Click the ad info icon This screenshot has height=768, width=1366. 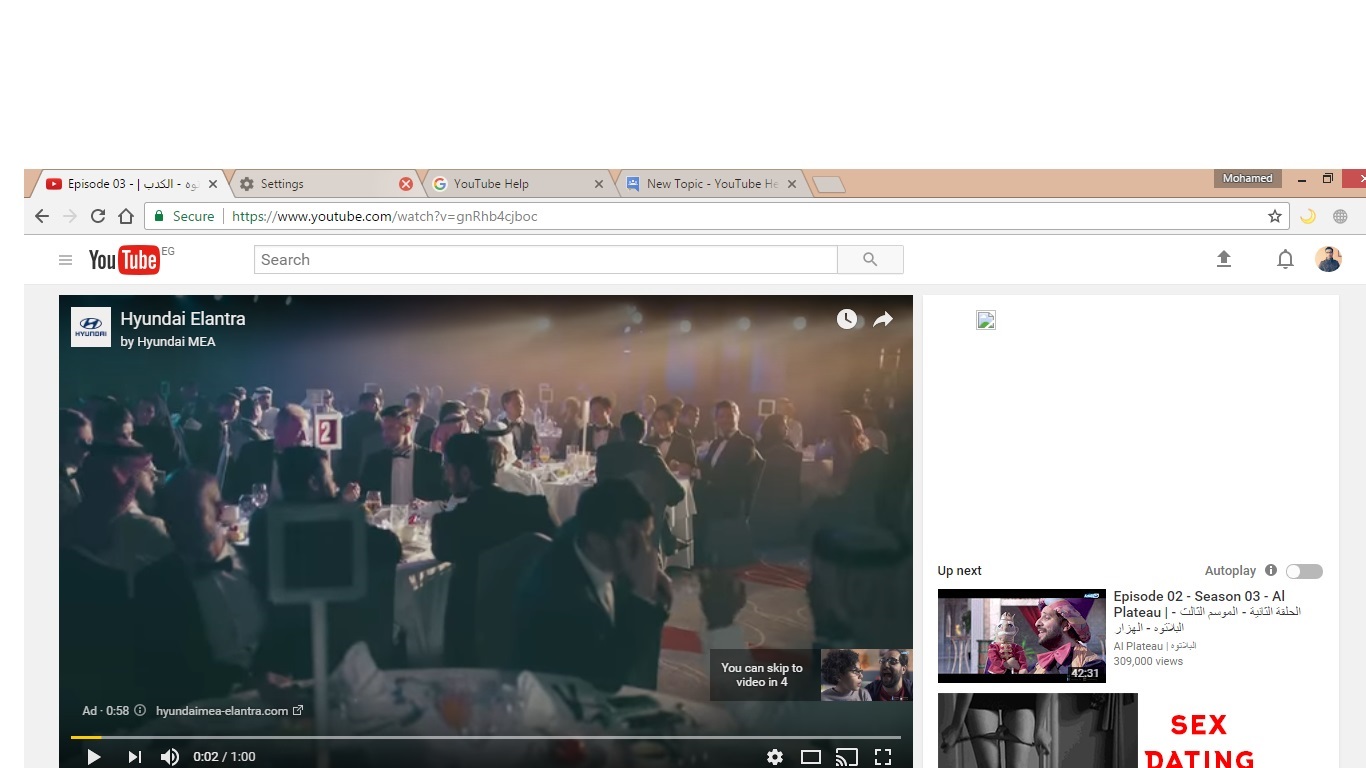click(x=140, y=711)
